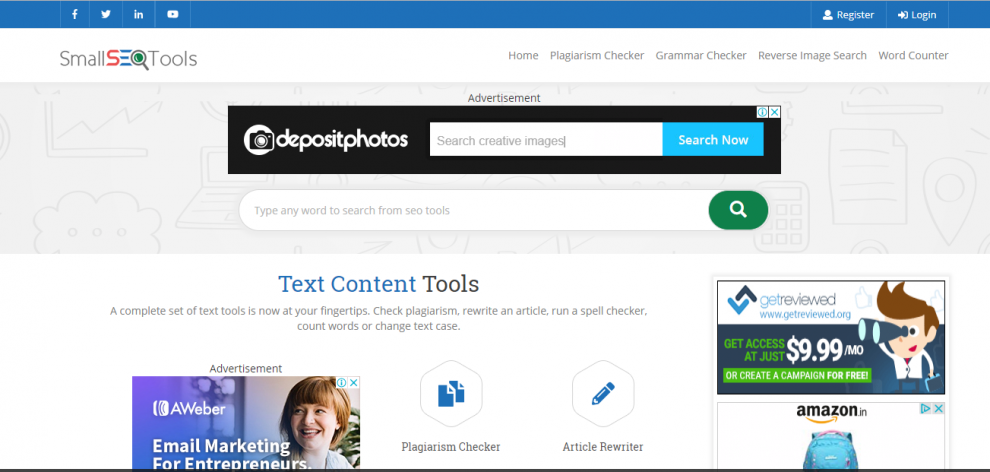Open the Twitter social icon

coord(106,15)
